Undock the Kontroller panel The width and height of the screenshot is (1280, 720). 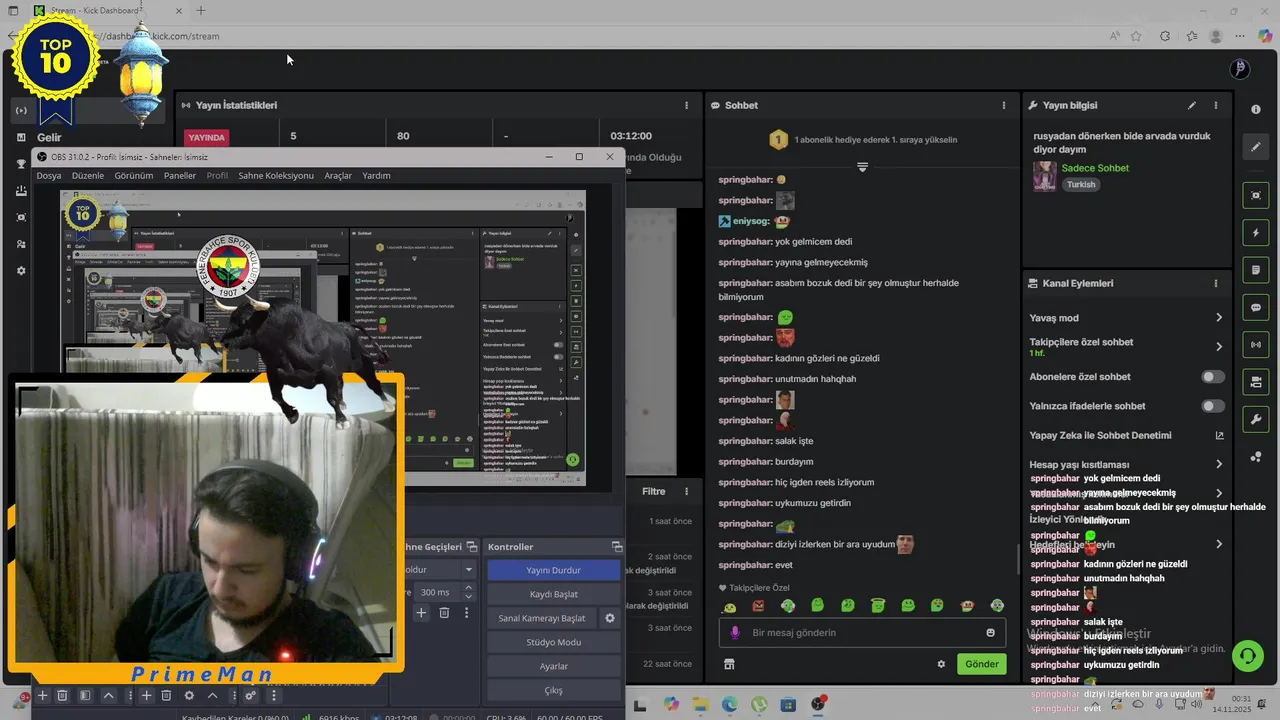point(617,547)
